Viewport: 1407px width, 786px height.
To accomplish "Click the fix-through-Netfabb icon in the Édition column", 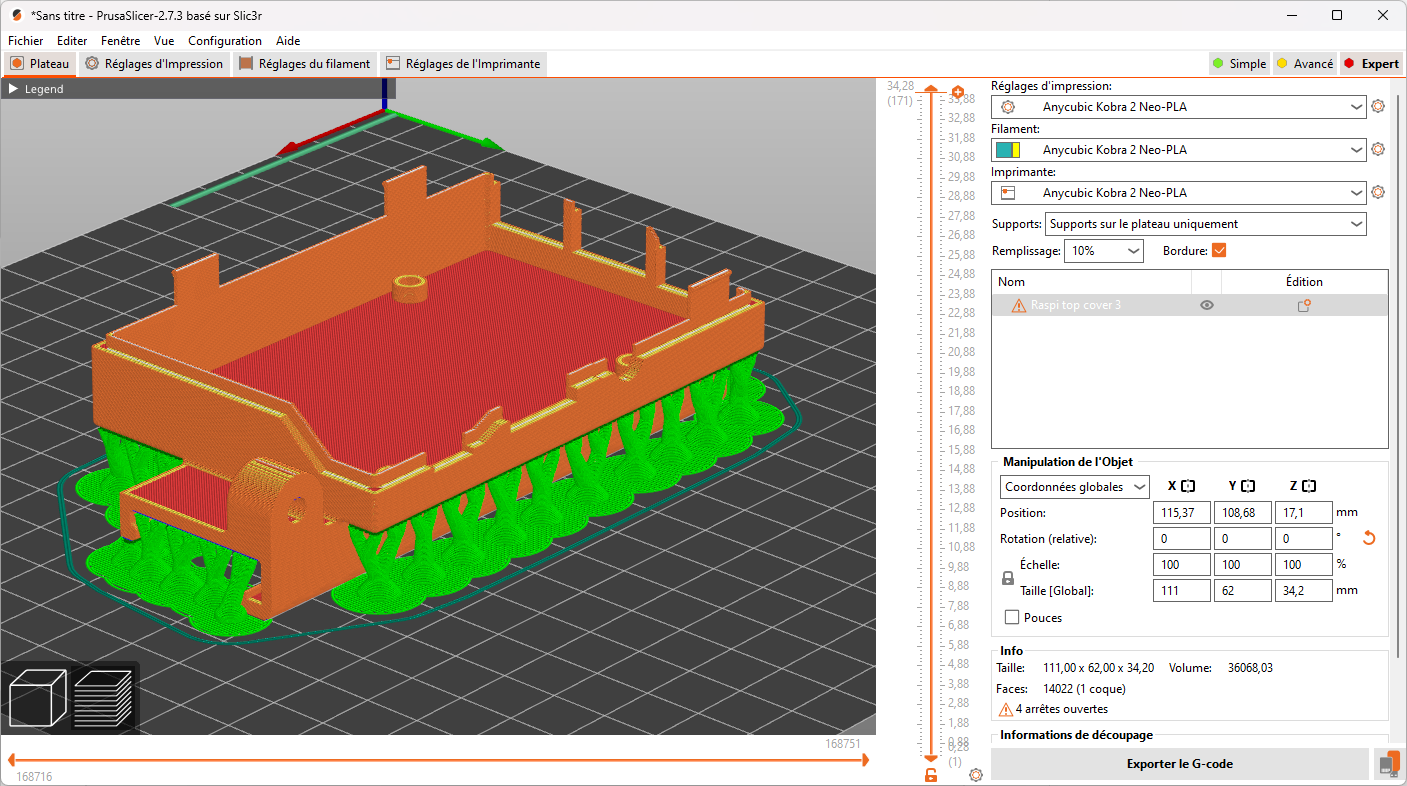I will pos(1304,305).
